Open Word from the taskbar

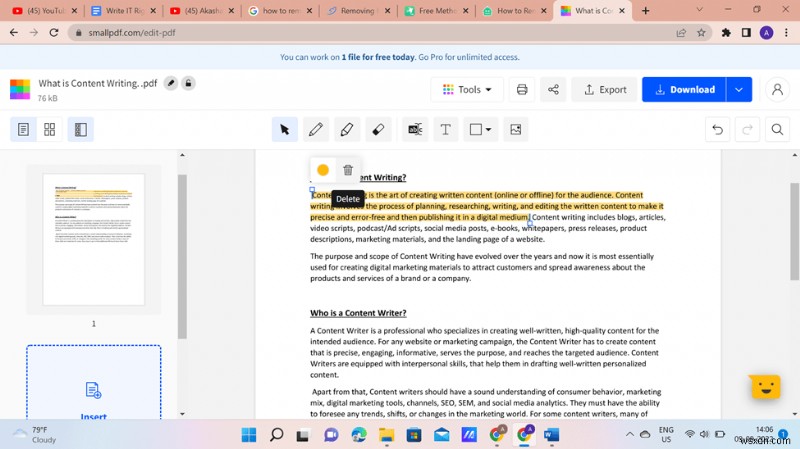tap(552, 435)
